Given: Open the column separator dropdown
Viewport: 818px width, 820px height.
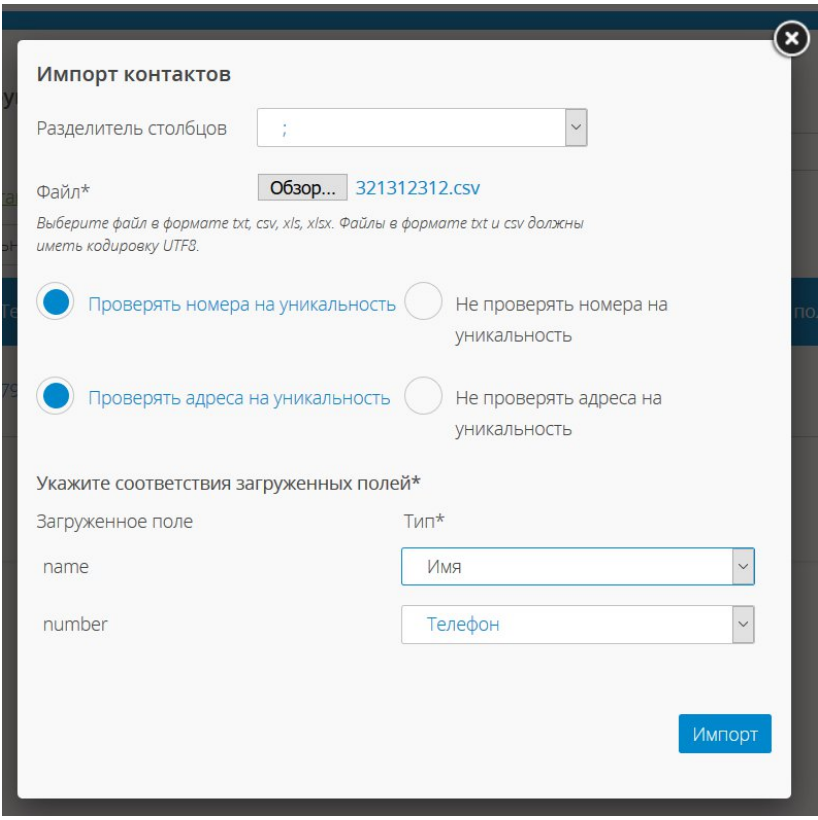Looking at the screenshot, I should [x=410, y=128].
